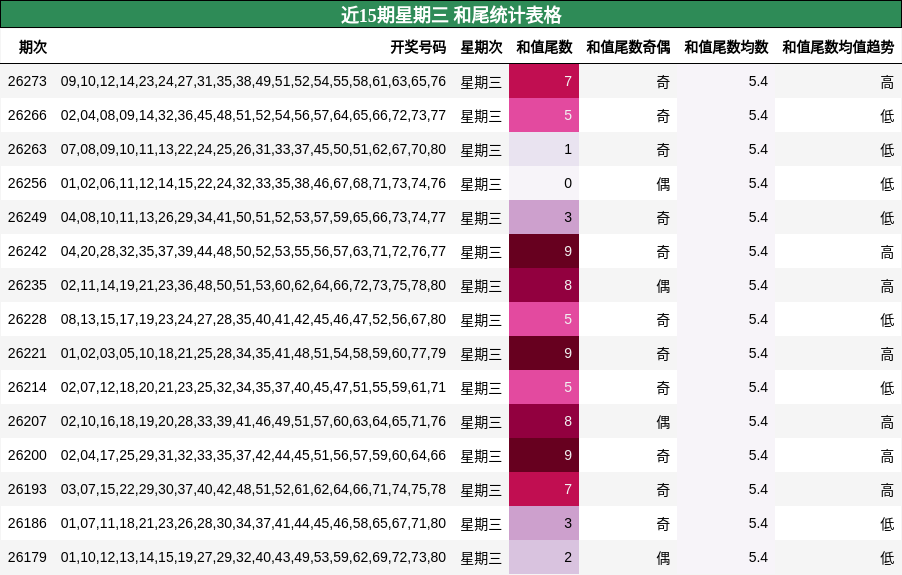Viewport: 902px width, 575px height.
Task: Click period number 26193
Action: point(27,489)
